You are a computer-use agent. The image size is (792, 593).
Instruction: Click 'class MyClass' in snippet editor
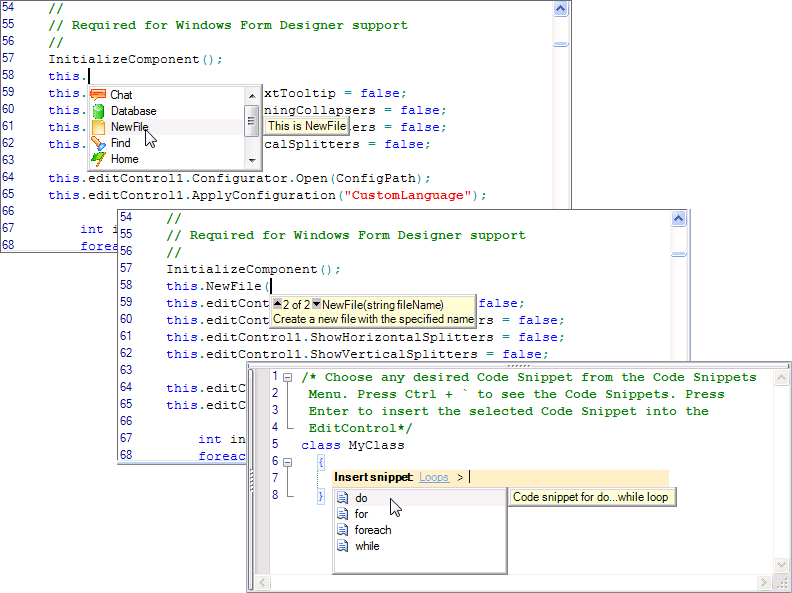[x=353, y=446]
